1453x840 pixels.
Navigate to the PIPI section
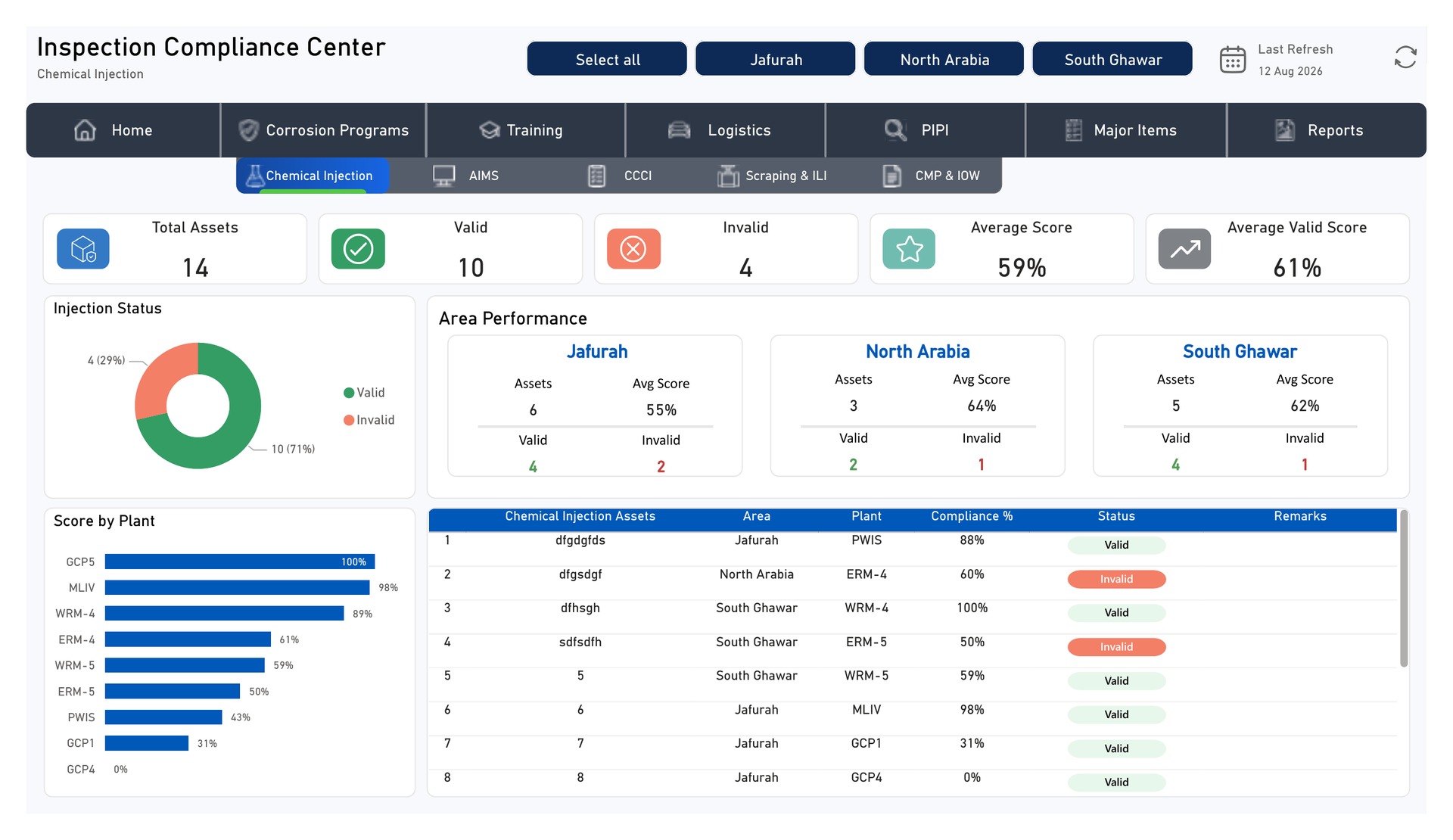tap(926, 130)
